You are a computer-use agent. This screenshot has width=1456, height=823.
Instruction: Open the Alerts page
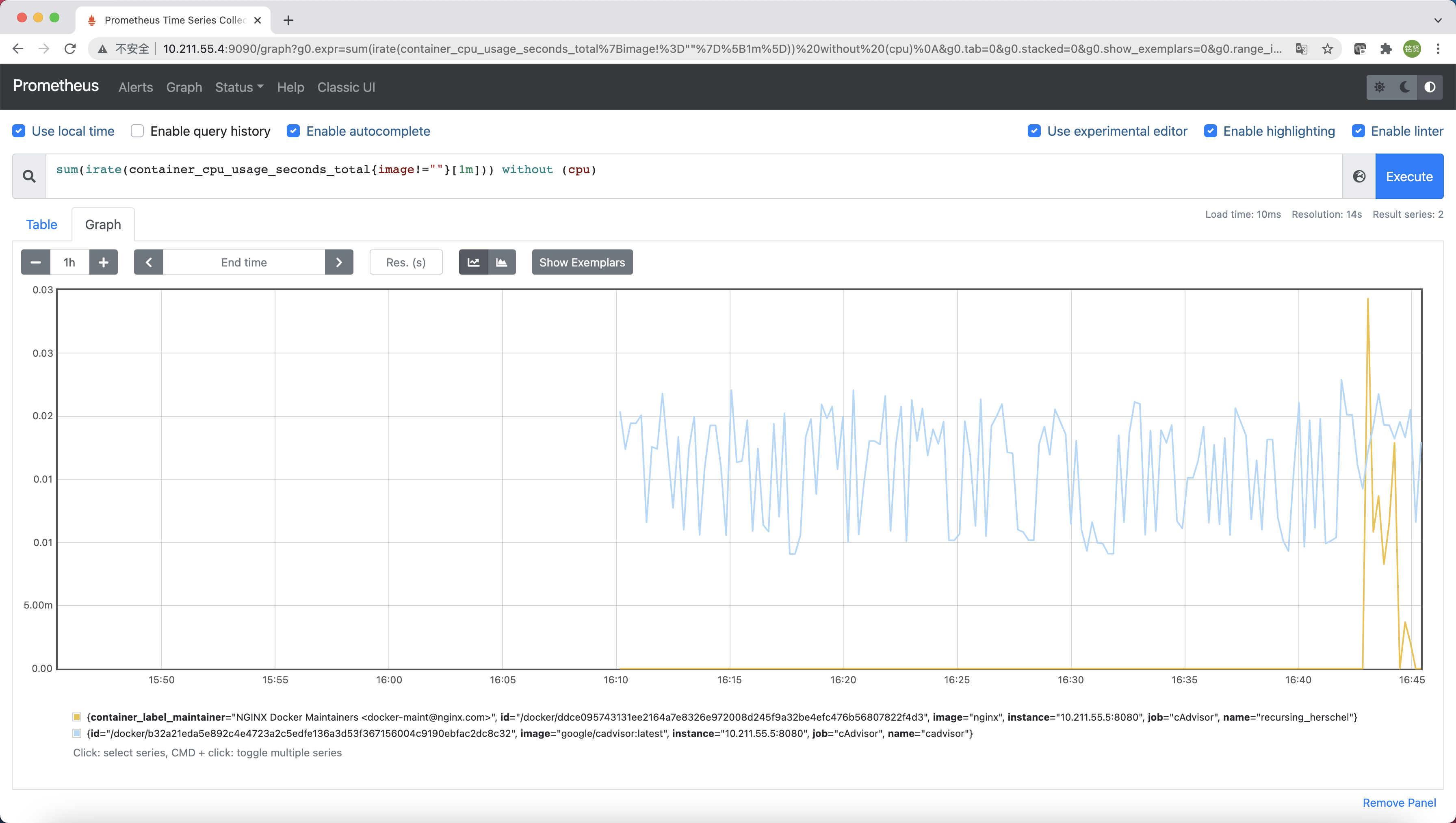click(136, 87)
